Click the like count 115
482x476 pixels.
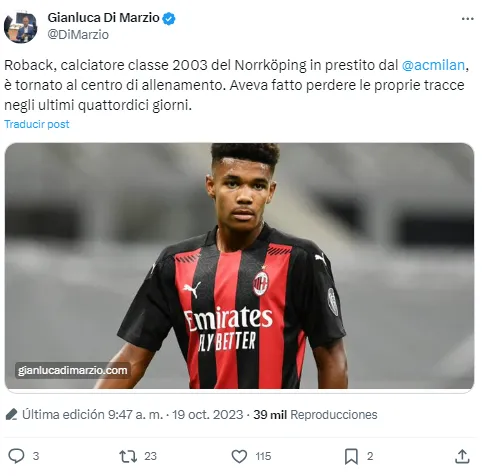(x=263, y=456)
